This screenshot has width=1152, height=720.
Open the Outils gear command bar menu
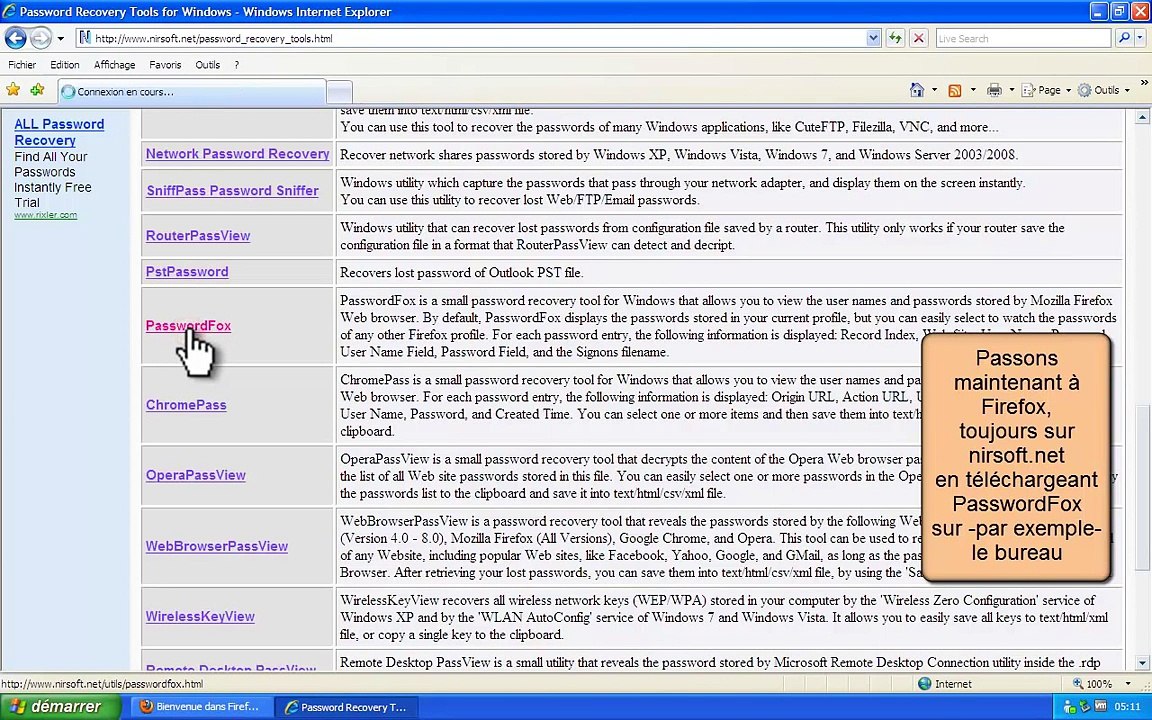click(1102, 90)
